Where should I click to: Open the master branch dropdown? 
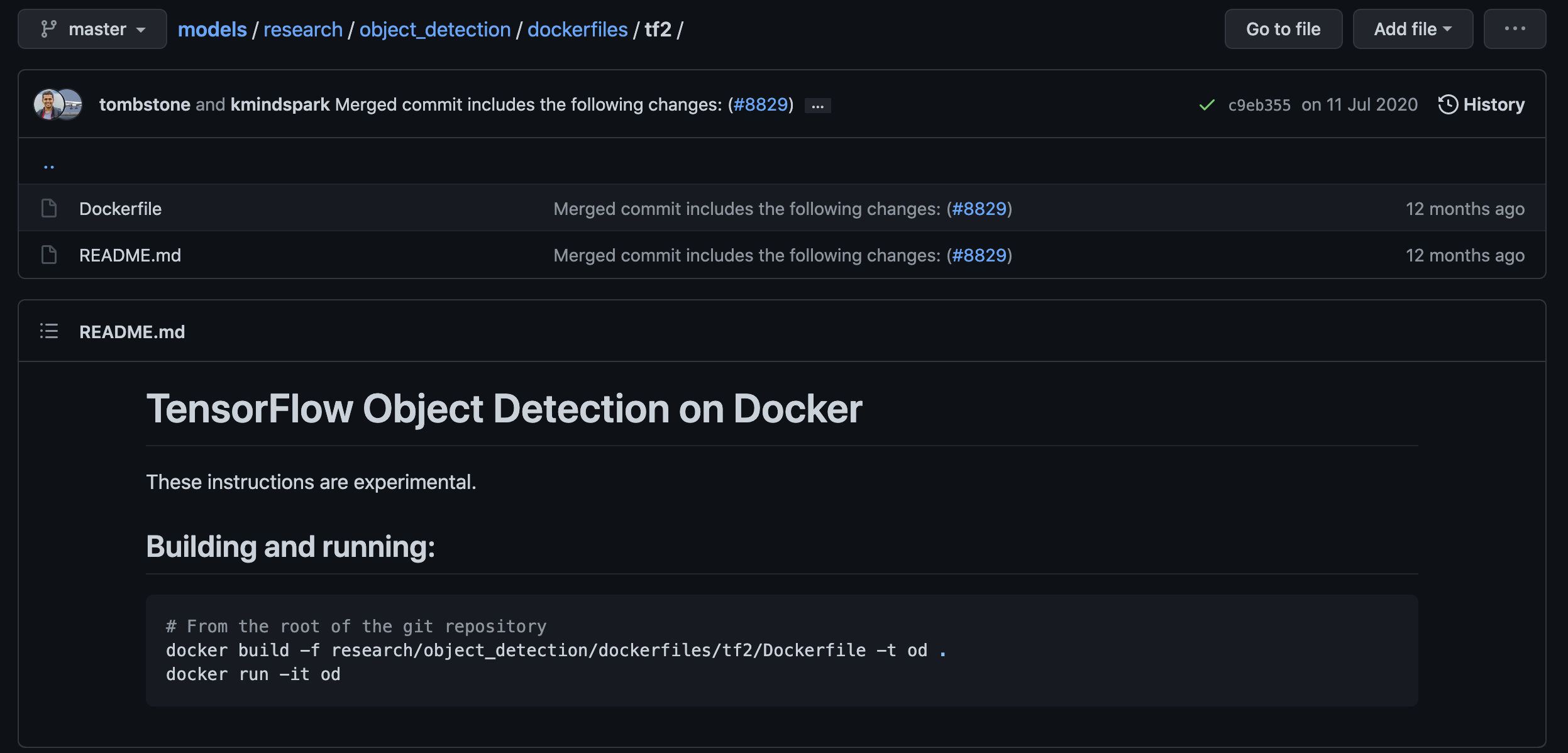click(92, 29)
